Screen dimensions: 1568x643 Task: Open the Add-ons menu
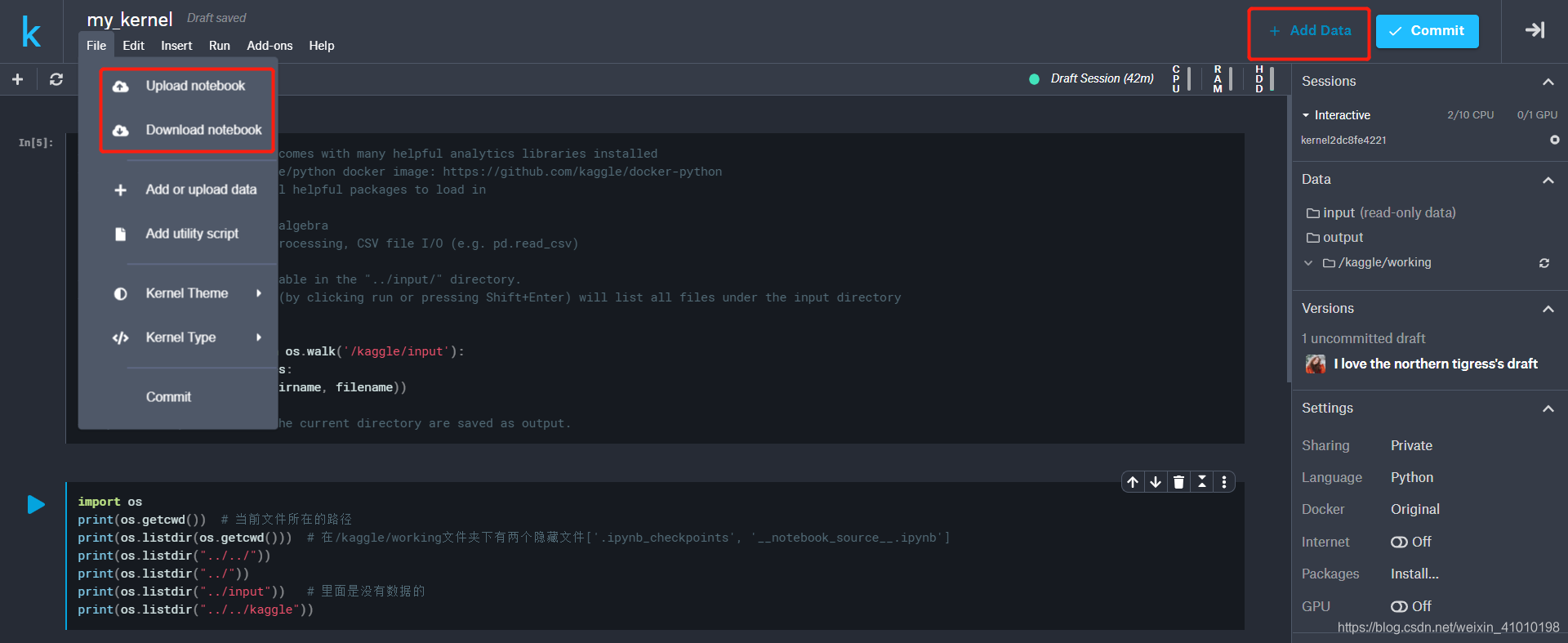coord(269,46)
